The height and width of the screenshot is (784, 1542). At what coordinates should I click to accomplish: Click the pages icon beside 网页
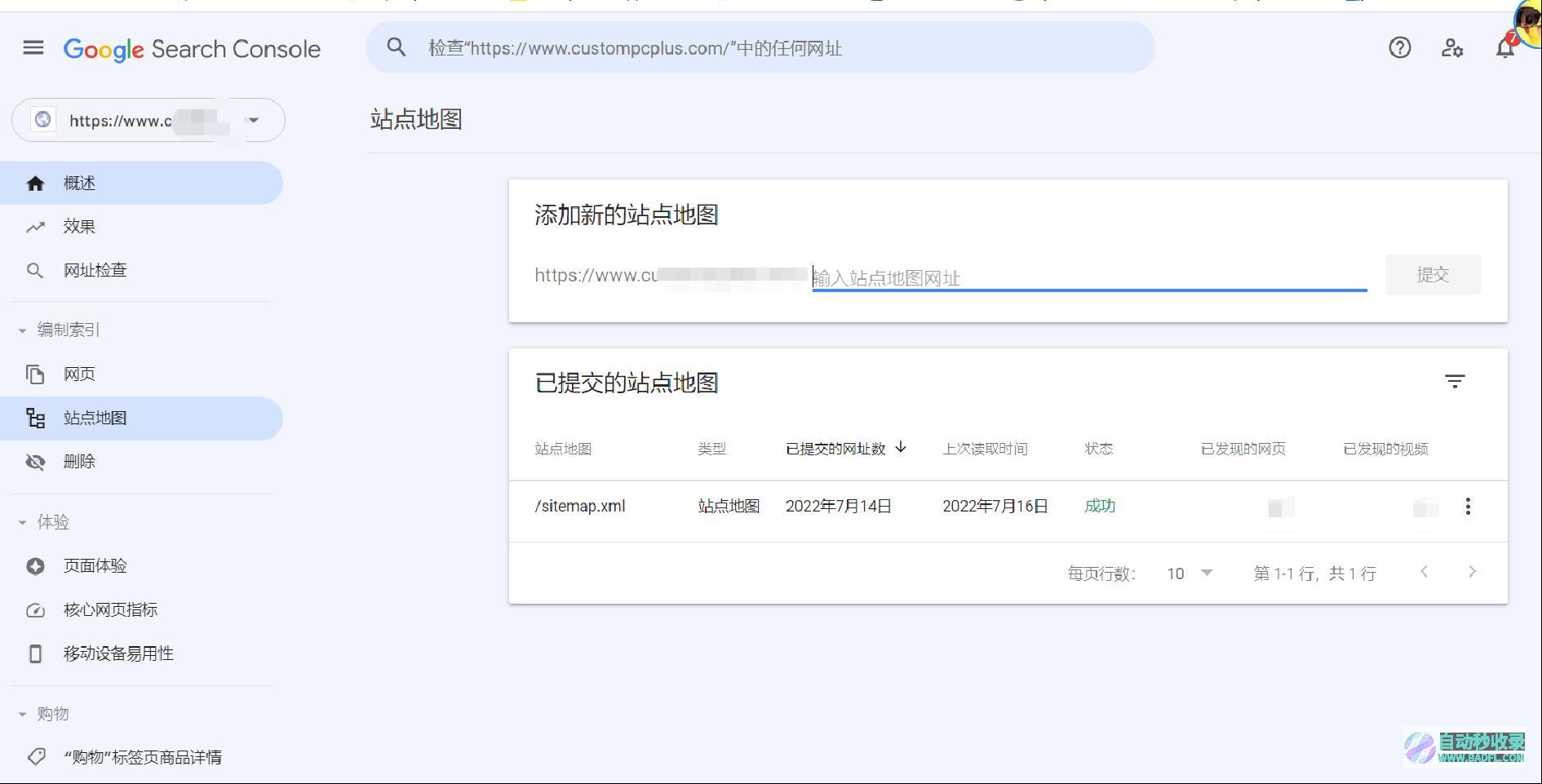[x=35, y=374]
